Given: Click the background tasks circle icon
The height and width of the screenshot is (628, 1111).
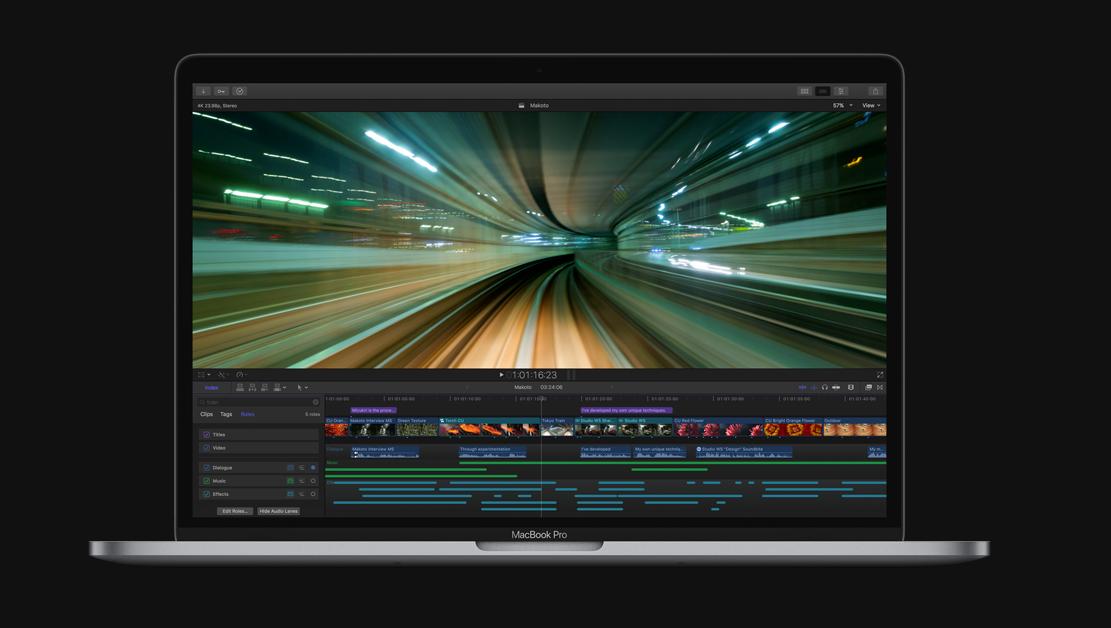Looking at the screenshot, I should coord(239,91).
